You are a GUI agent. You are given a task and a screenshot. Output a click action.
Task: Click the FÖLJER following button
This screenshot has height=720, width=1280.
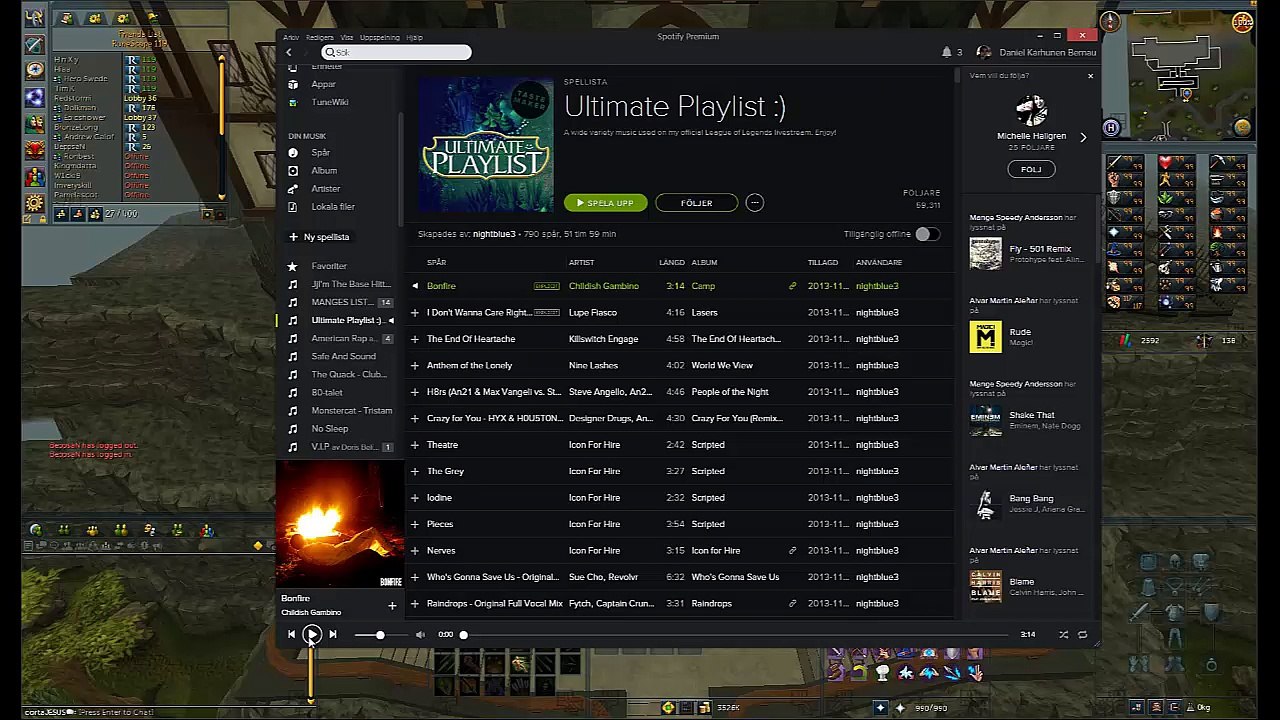click(x=697, y=203)
